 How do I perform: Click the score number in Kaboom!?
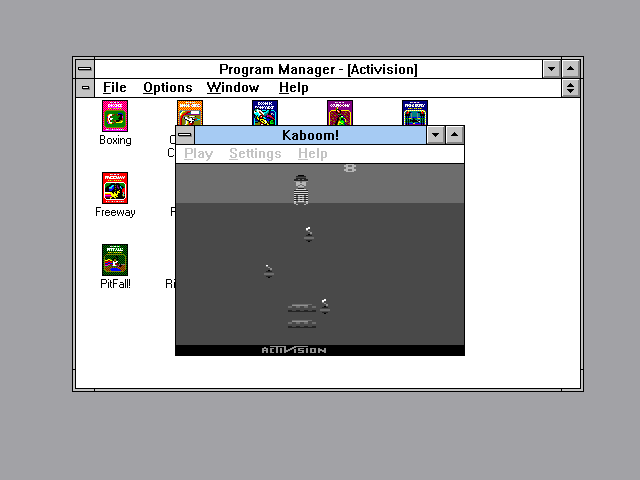pos(350,168)
